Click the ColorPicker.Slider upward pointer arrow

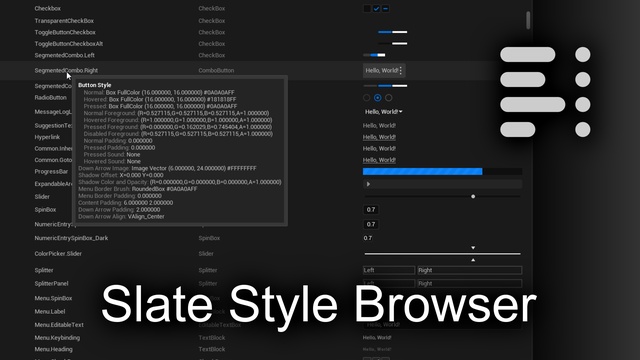tap(473, 260)
